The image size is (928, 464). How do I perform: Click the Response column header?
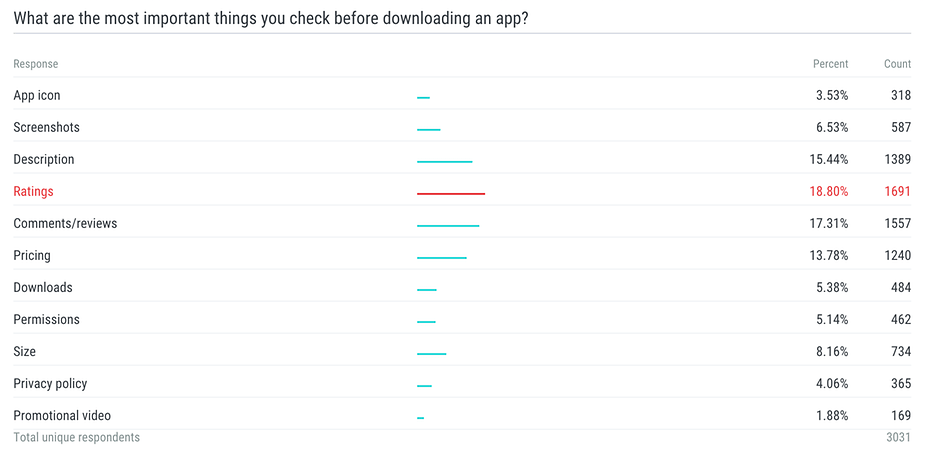pyautogui.click(x=36, y=64)
